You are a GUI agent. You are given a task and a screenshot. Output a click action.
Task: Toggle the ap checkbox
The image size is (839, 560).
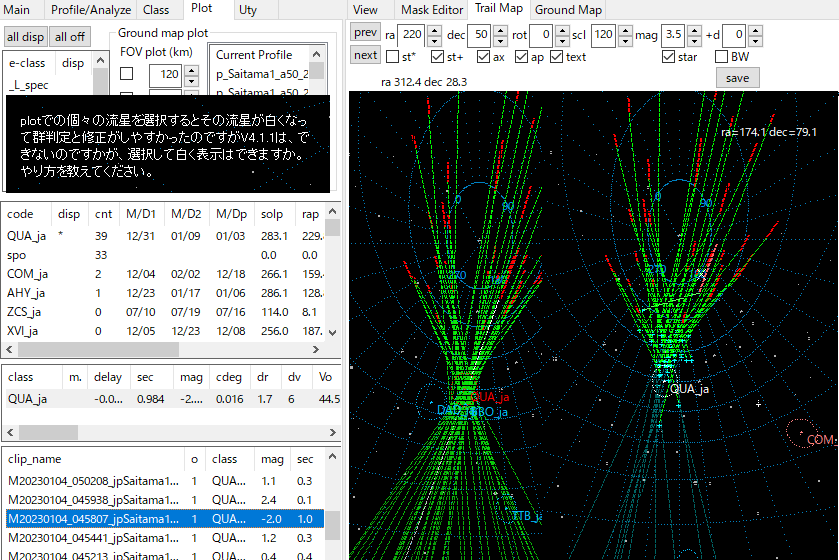coord(521,57)
